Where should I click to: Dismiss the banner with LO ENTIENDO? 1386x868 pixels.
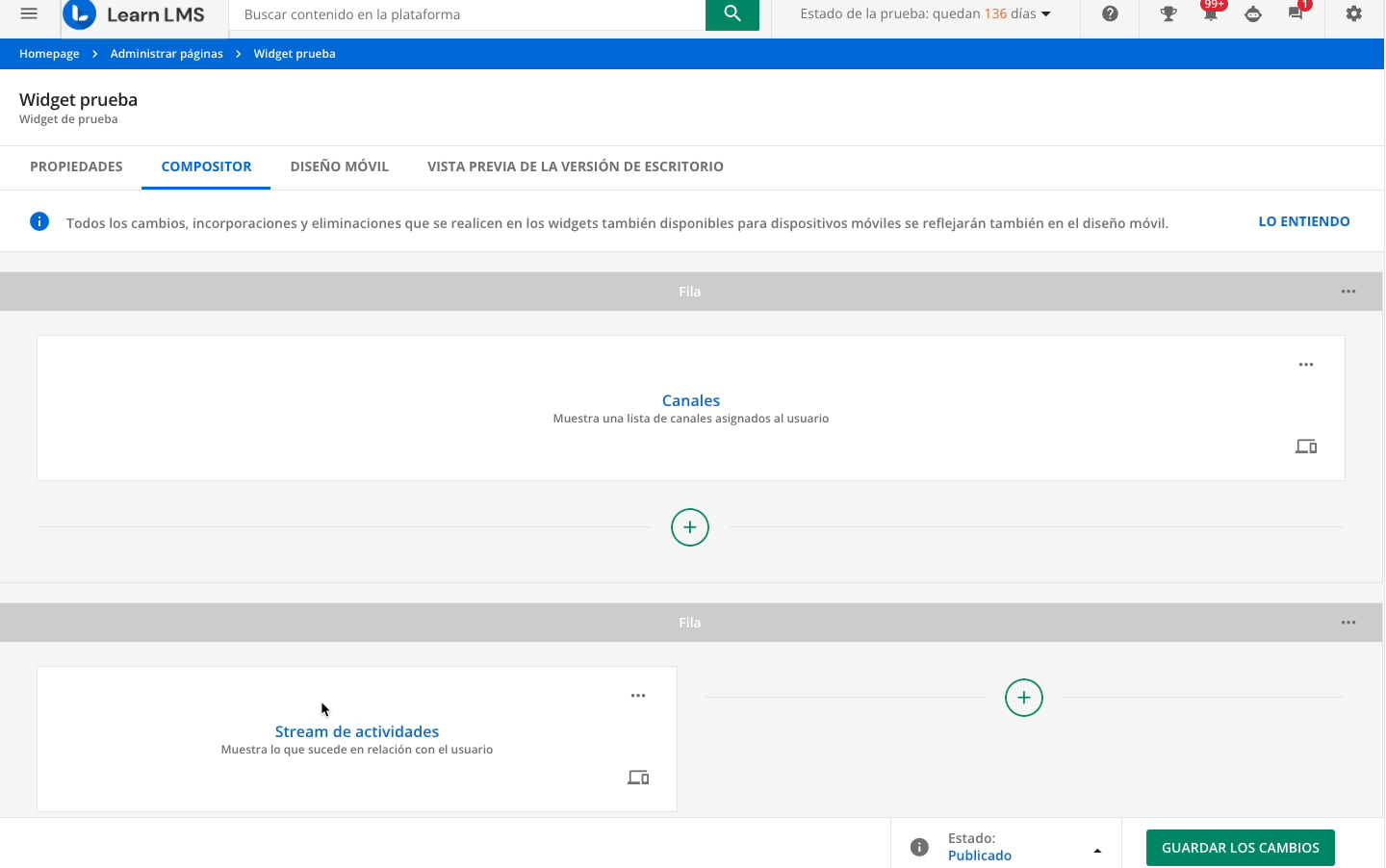pos(1303,220)
